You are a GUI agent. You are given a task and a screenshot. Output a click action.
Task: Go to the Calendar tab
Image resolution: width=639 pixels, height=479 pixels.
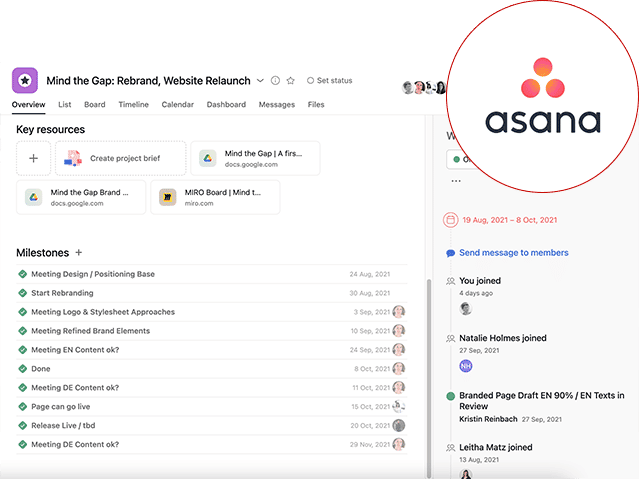178,105
